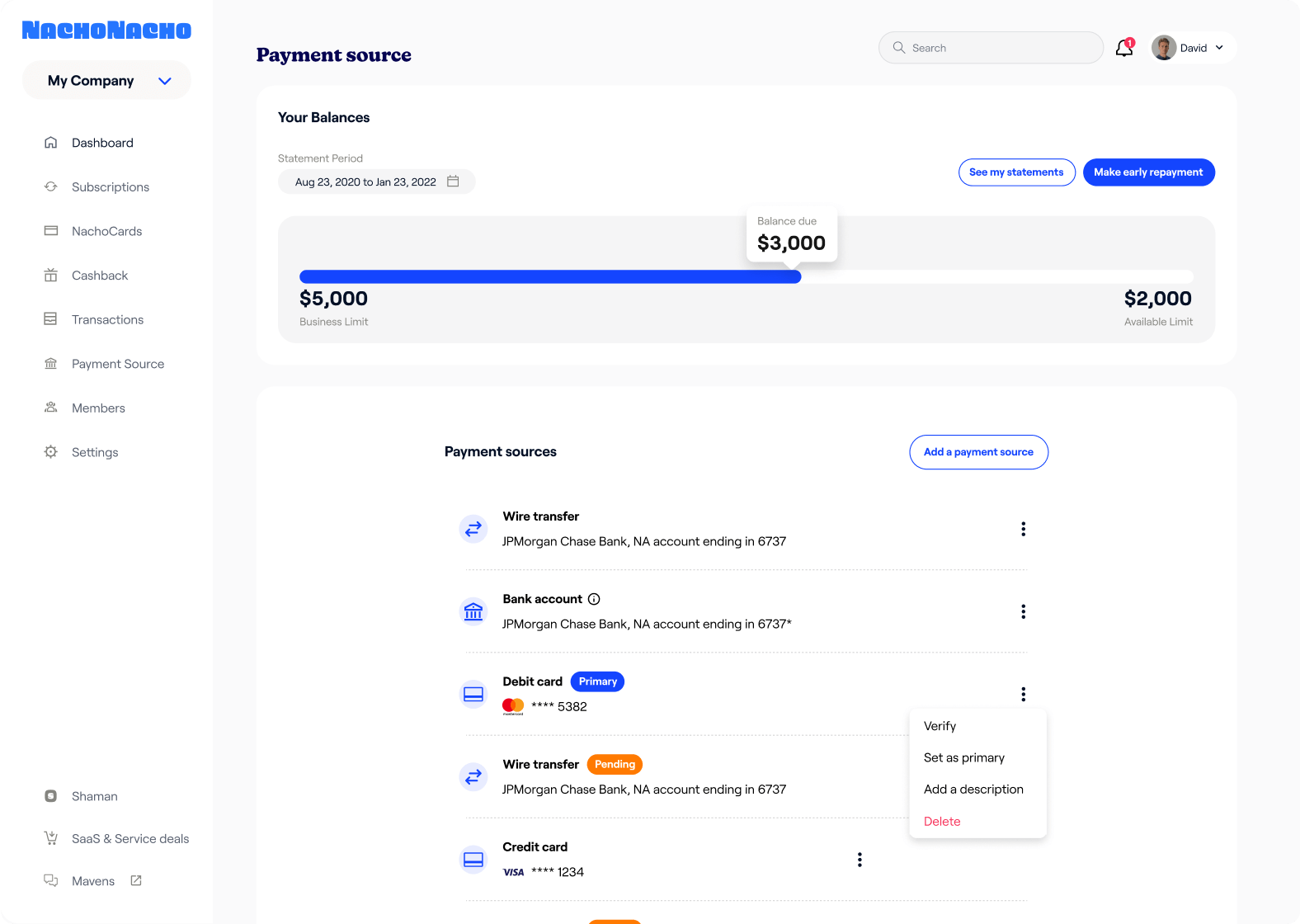Viewport: 1300px width, 924px height.
Task: Open the Dashboard sidebar icon
Action: (x=51, y=142)
